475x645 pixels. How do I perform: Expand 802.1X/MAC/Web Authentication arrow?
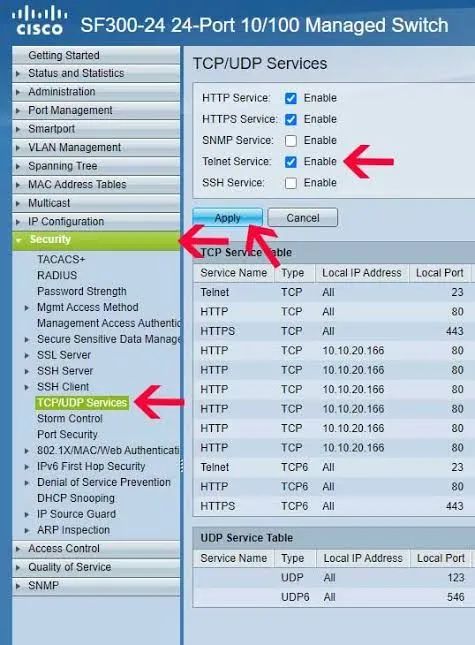click(27, 451)
